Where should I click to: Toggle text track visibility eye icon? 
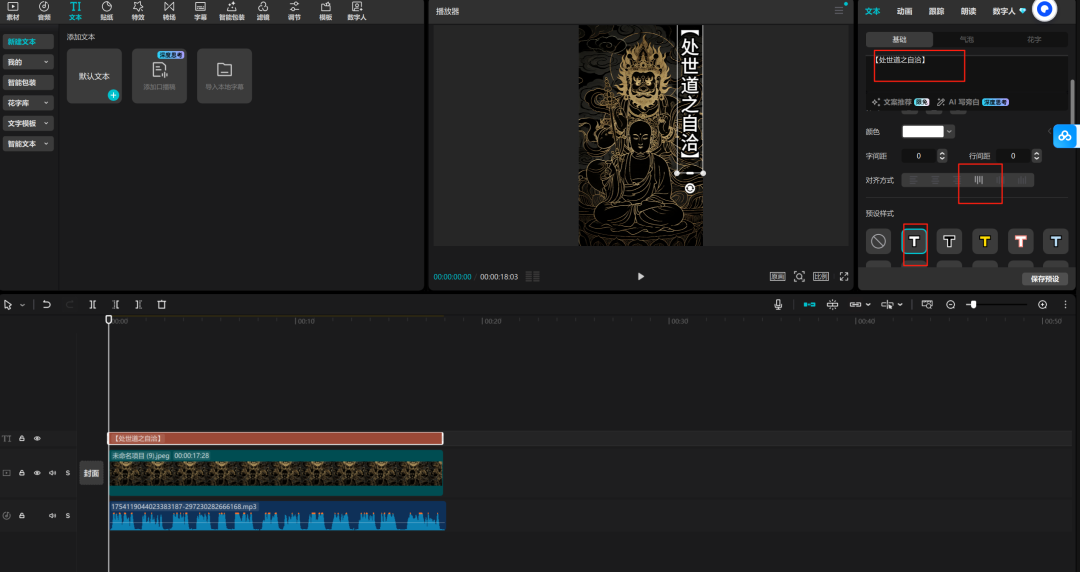click(37, 438)
